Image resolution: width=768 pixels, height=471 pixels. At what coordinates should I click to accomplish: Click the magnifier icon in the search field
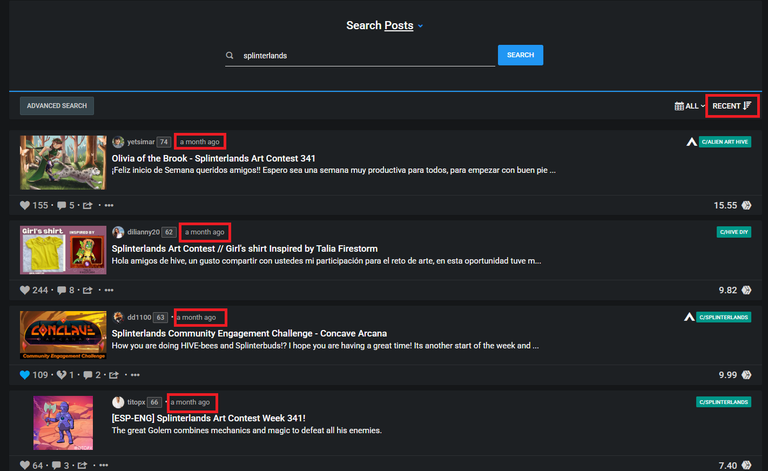(229, 55)
